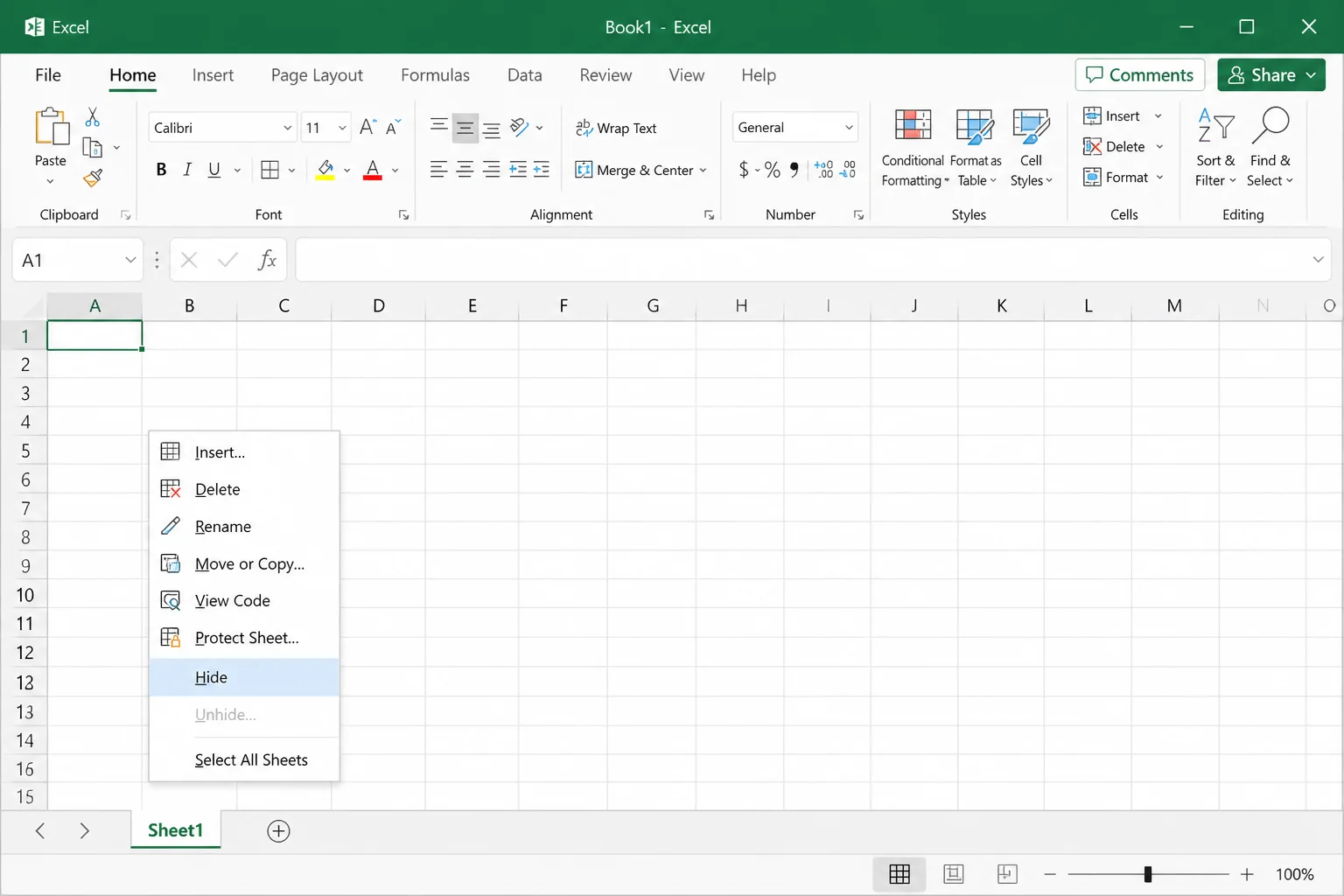1344x896 pixels.
Task: Expand the Merge & Center dropdown arrow
Action: tap(703, 170)
